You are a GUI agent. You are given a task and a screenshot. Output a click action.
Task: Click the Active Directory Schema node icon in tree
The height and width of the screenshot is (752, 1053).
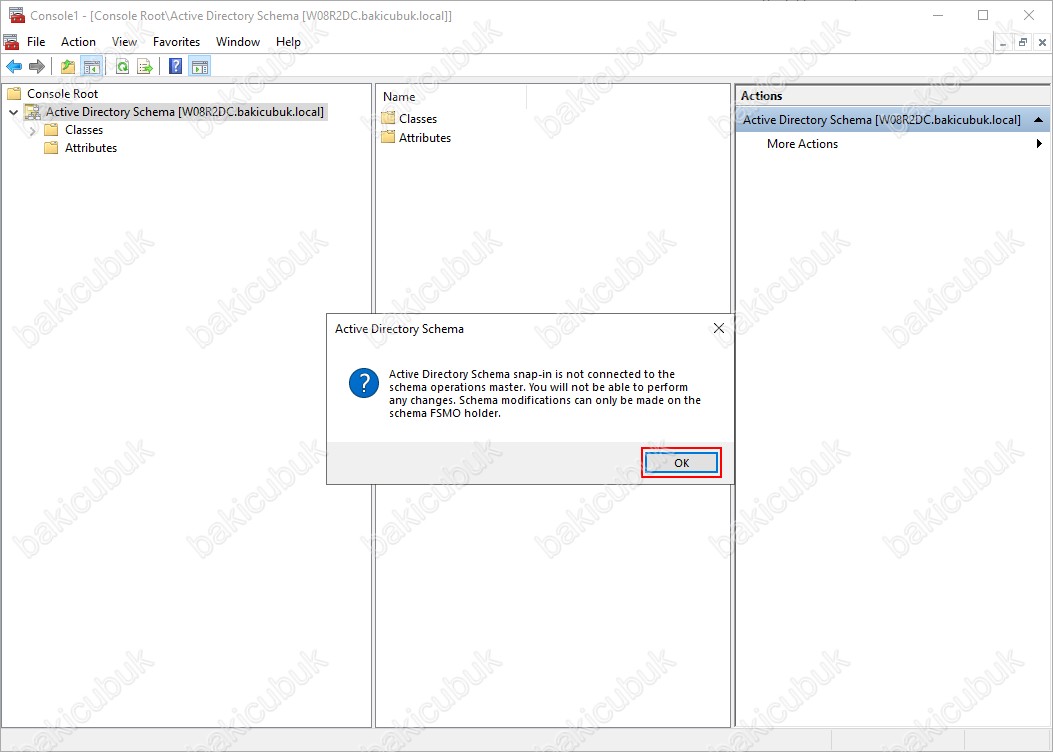[32, 112]
